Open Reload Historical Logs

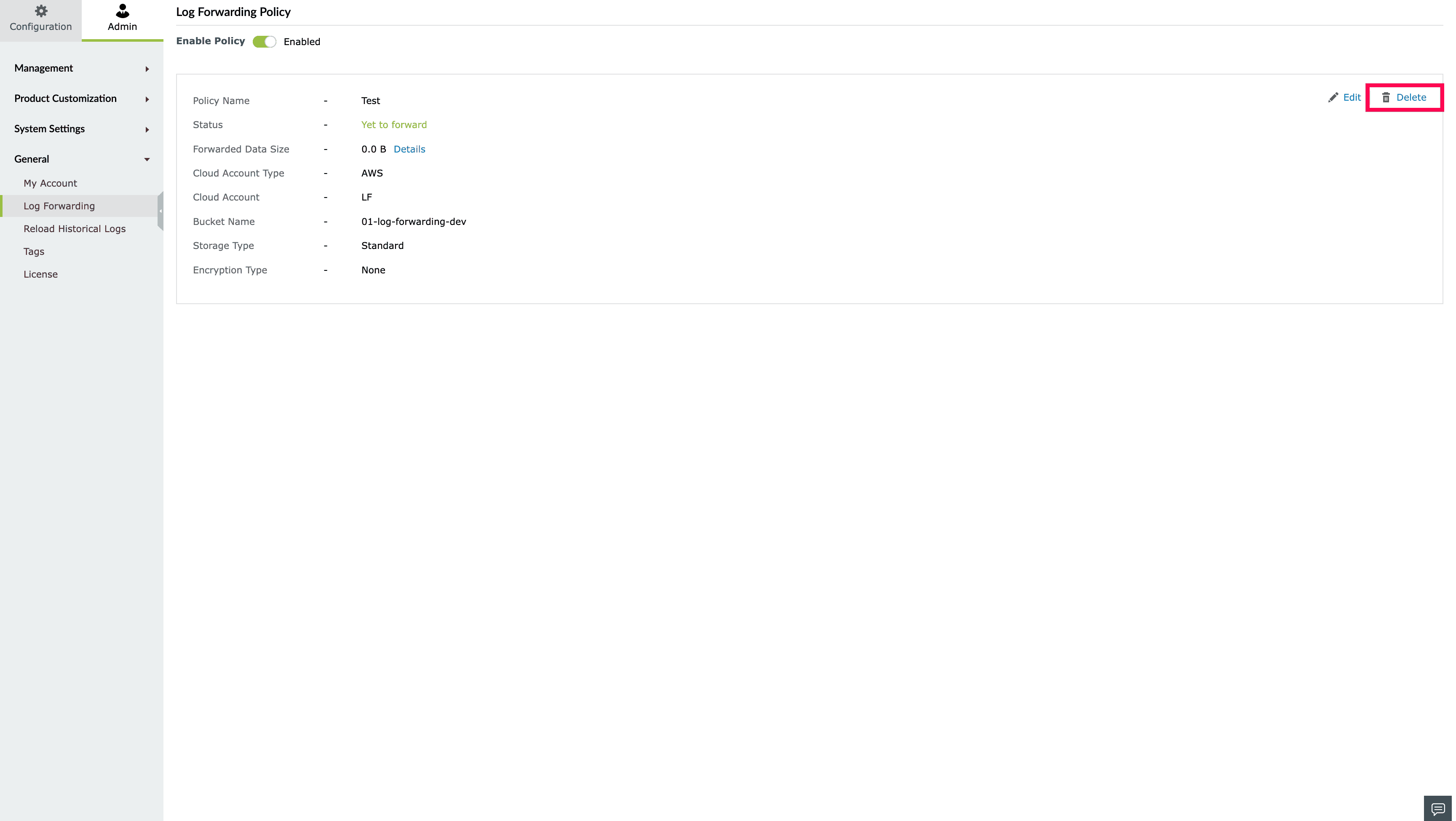(75, 229)
